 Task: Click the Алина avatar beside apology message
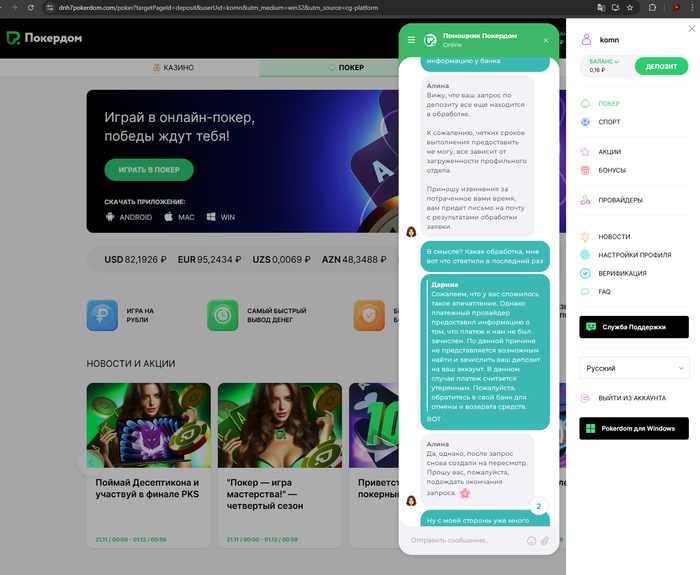[x=411, y=232]
